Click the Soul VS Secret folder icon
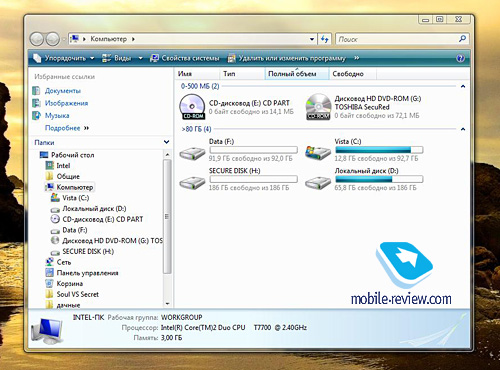Viewport: 500px width, 370px height. [49, 294]
